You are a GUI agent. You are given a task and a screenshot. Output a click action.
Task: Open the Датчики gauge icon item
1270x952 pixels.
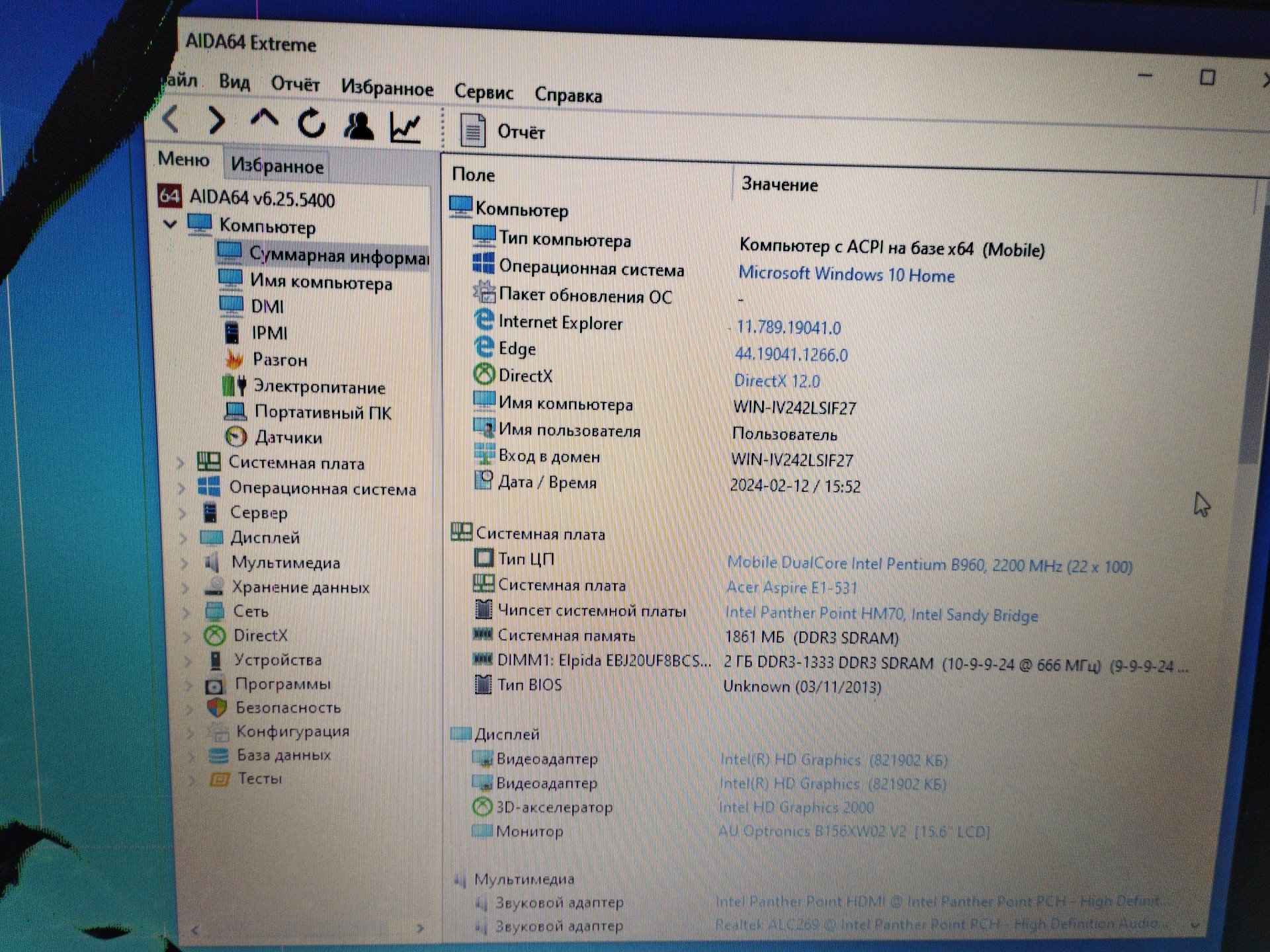(273, 437)
